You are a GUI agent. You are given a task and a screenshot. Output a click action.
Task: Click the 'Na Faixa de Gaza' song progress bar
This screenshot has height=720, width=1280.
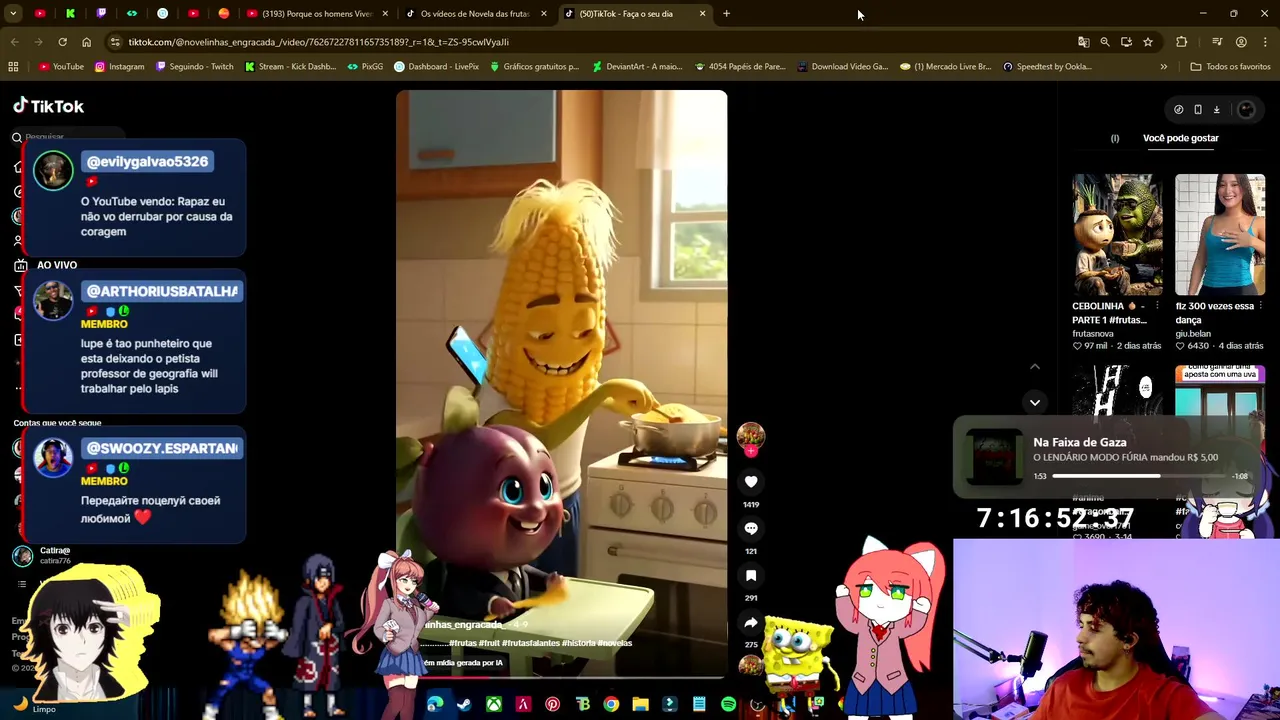pos(1139,476)
